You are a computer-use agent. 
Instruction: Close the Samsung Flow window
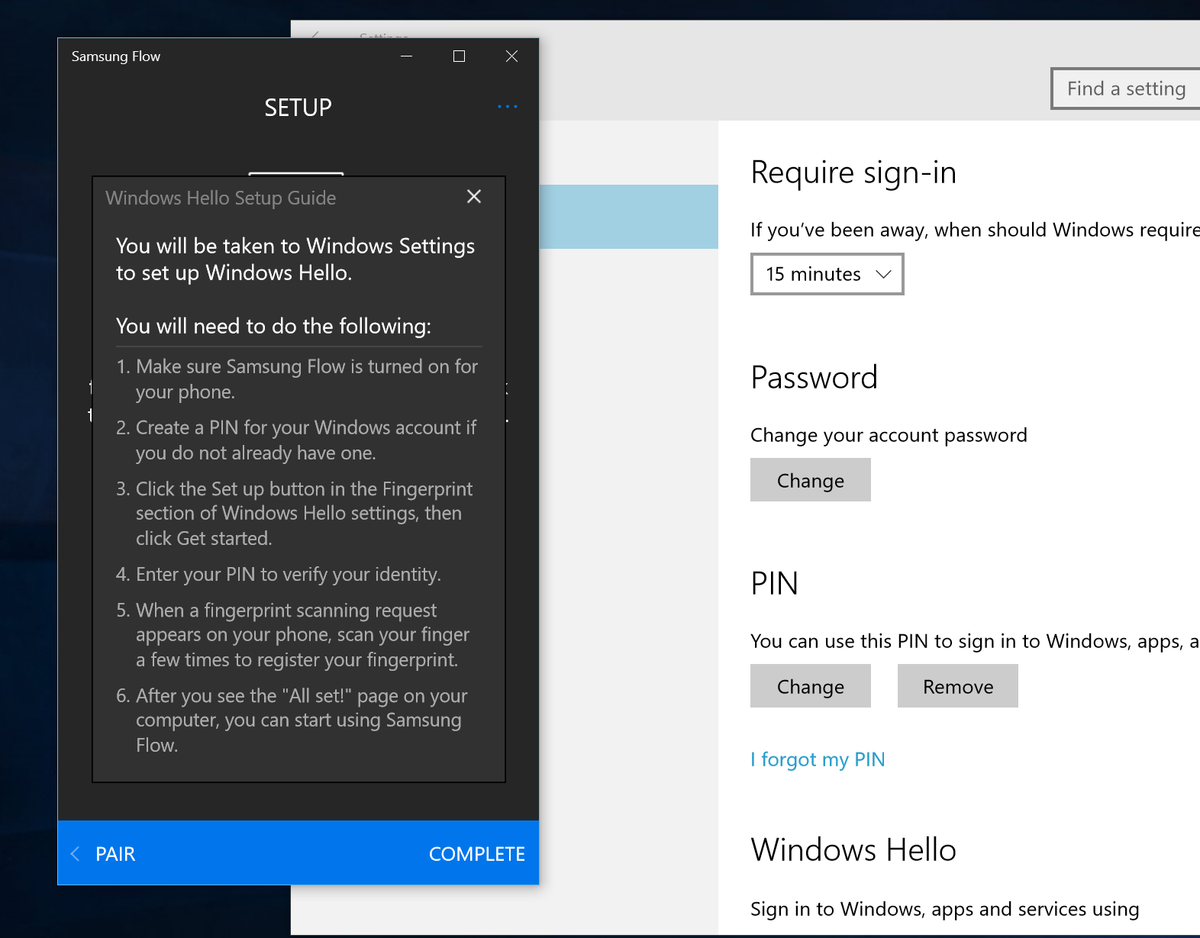pyautogui.click(x=512, y=56)
